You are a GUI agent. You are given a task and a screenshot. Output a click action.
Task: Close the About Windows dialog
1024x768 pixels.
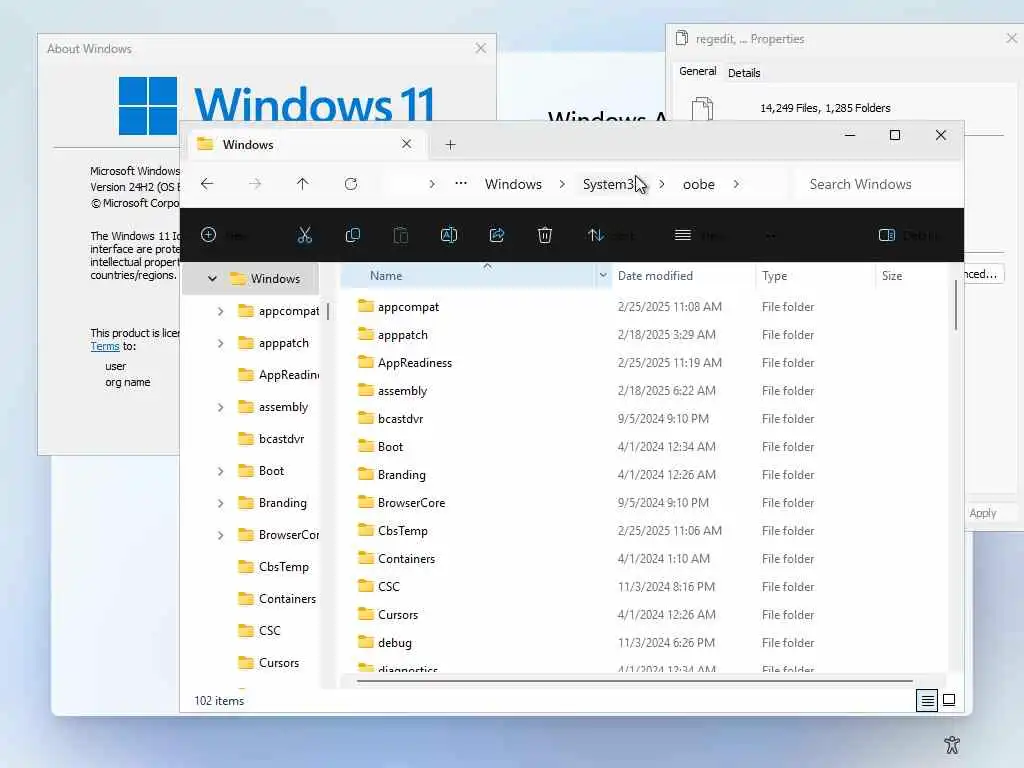(481, 48)
